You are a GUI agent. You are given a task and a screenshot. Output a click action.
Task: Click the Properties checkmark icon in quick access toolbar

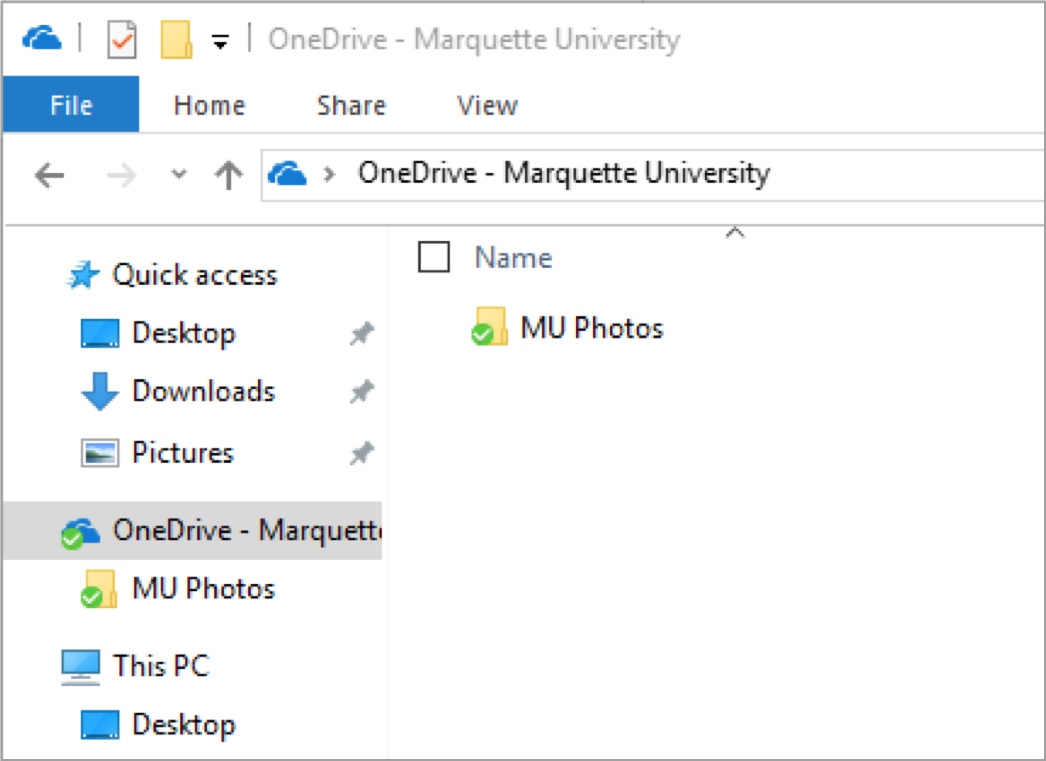point(121,41)
